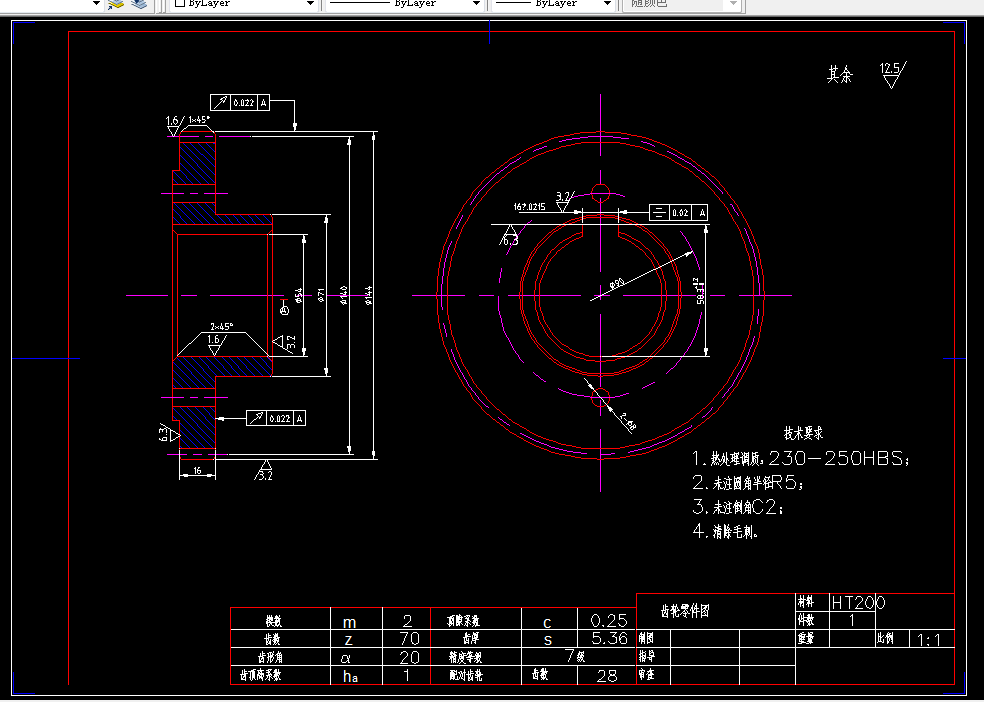Viewport: 984px width, 702px height.
Task: Select the 精度等级 label cell
Action: click(x=465, y=657)
